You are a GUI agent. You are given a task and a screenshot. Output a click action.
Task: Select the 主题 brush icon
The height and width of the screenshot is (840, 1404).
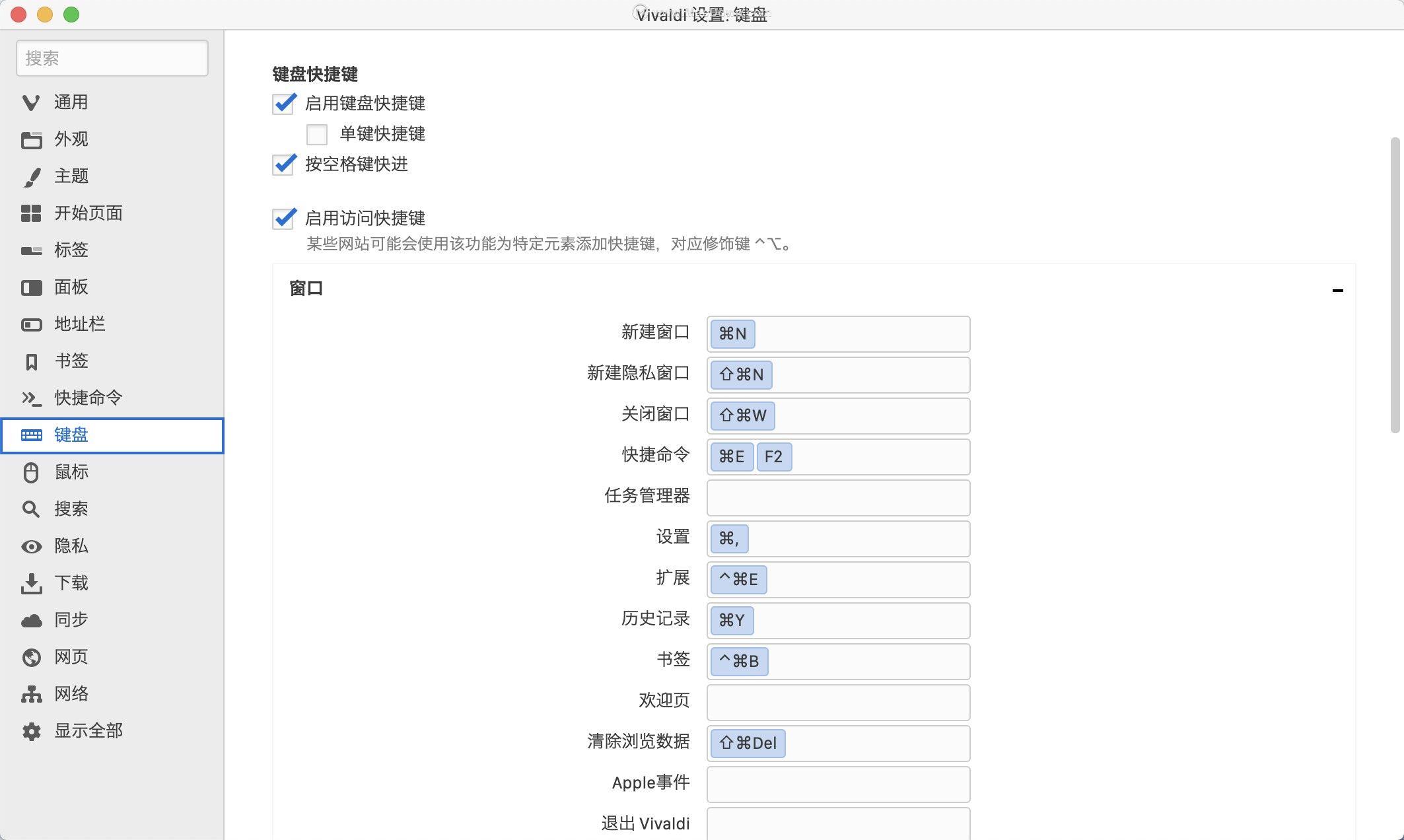[x=31, y=176]
